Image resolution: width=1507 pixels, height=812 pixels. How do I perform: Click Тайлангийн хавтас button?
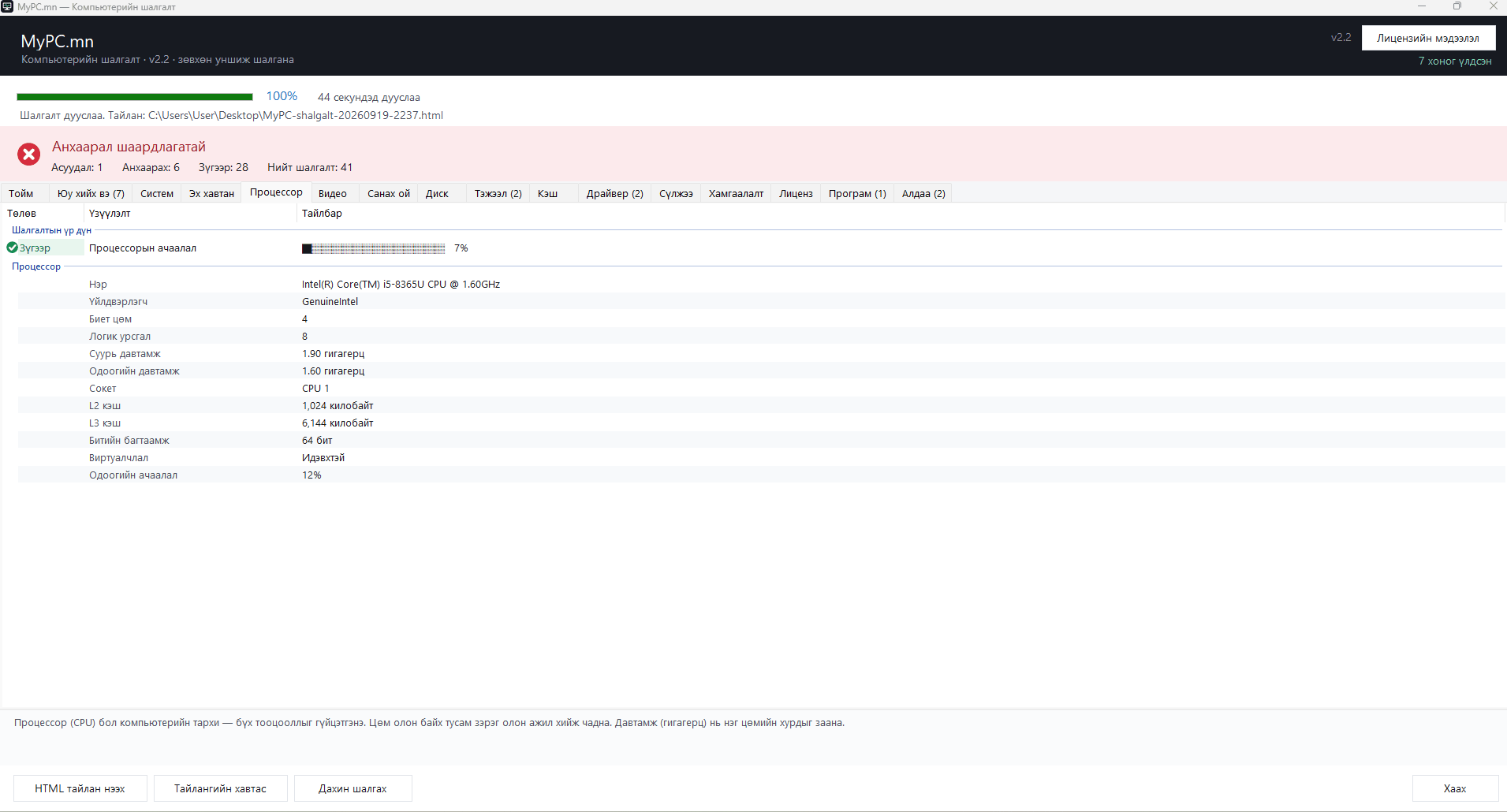pos(220,788)
